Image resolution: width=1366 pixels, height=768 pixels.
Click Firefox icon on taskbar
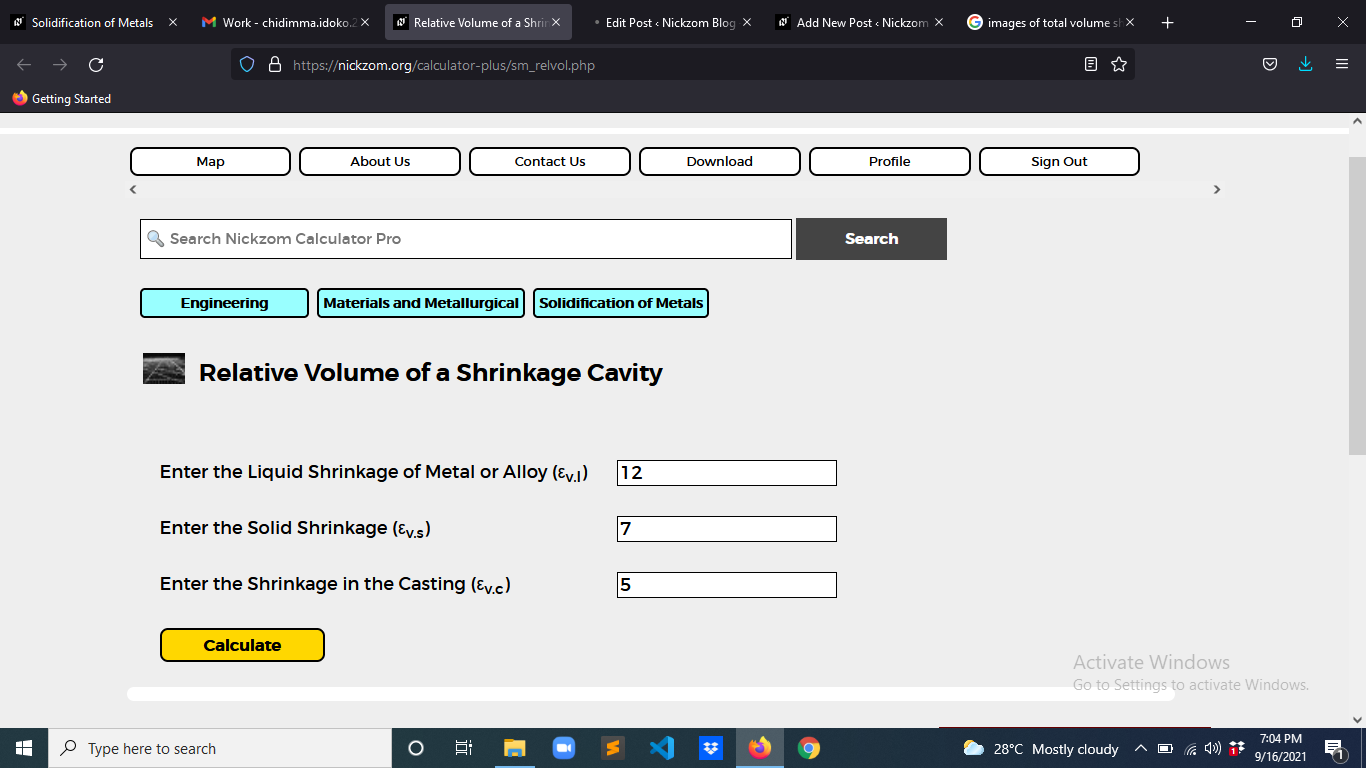click(760, 748)
